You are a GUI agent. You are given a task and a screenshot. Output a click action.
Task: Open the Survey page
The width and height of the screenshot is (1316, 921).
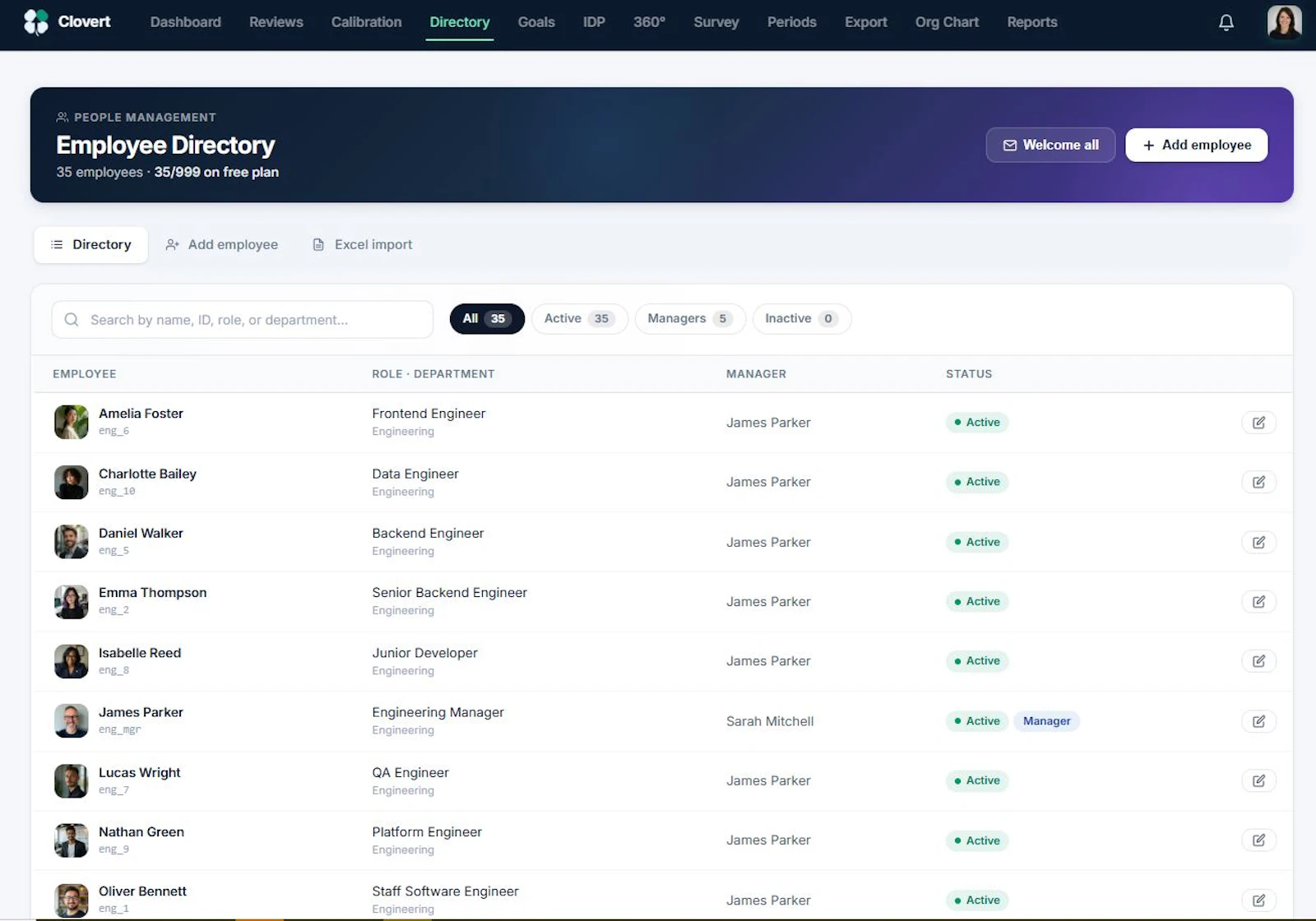click(x=716, y=22)
